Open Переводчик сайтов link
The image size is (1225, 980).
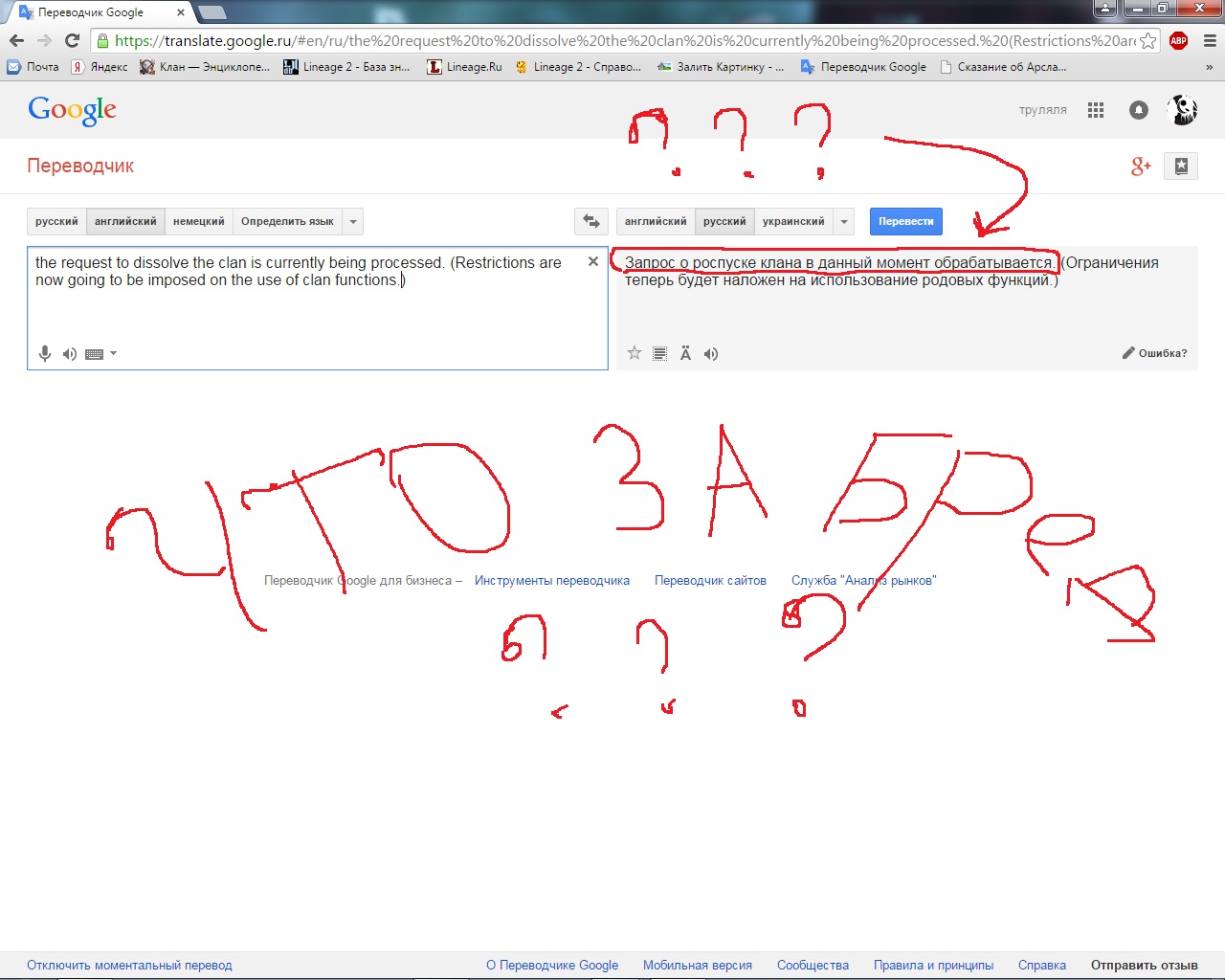[710, 580]
